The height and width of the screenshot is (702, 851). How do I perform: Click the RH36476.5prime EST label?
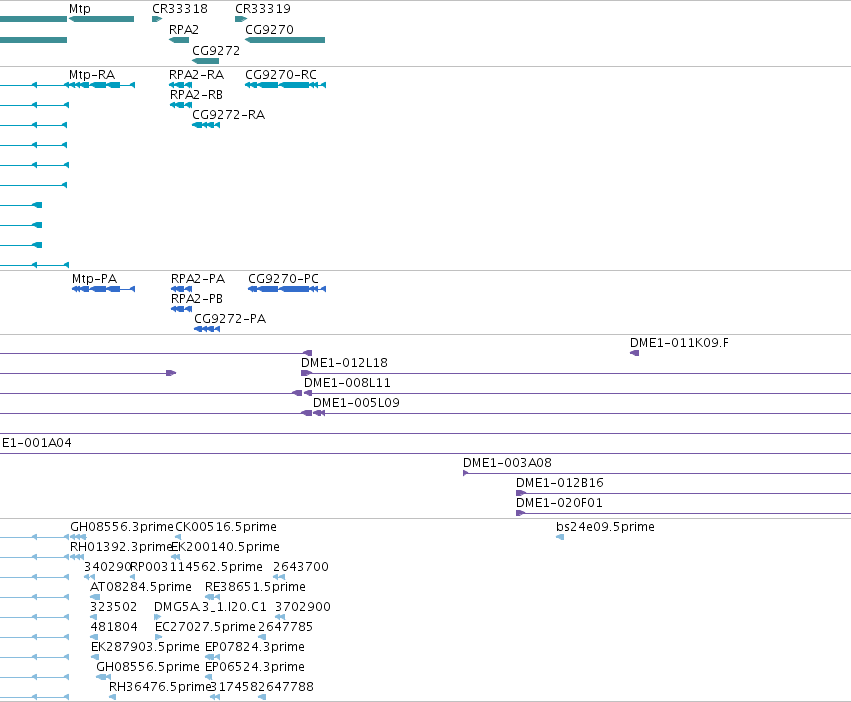pos(160,687)
